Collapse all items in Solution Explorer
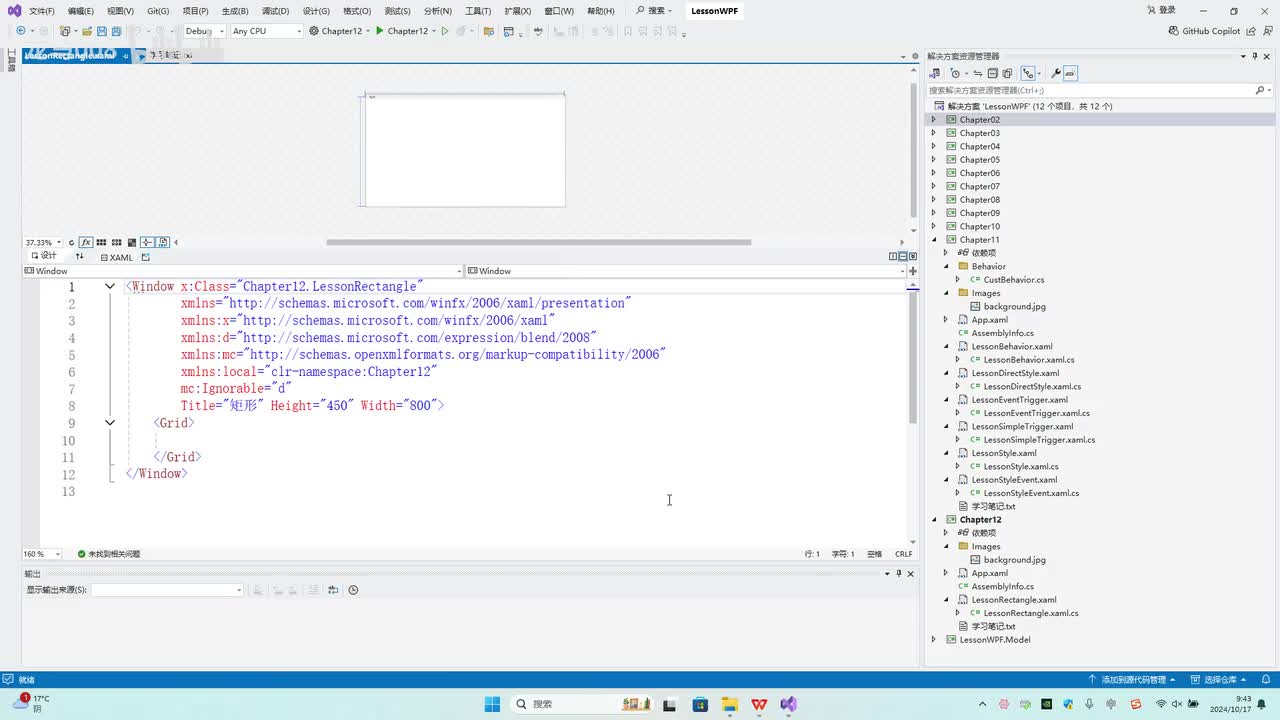This screenshot has width=1280, height=720. point(992,73)
